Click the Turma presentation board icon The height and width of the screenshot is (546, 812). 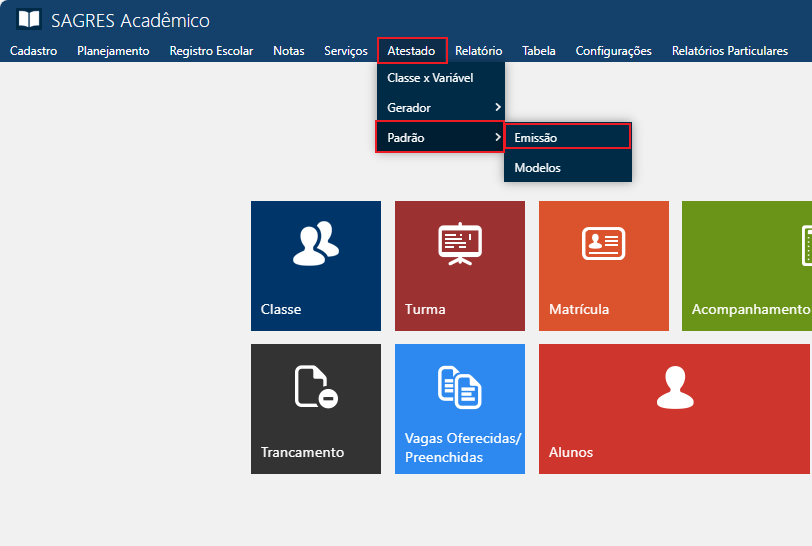point(460,243)
